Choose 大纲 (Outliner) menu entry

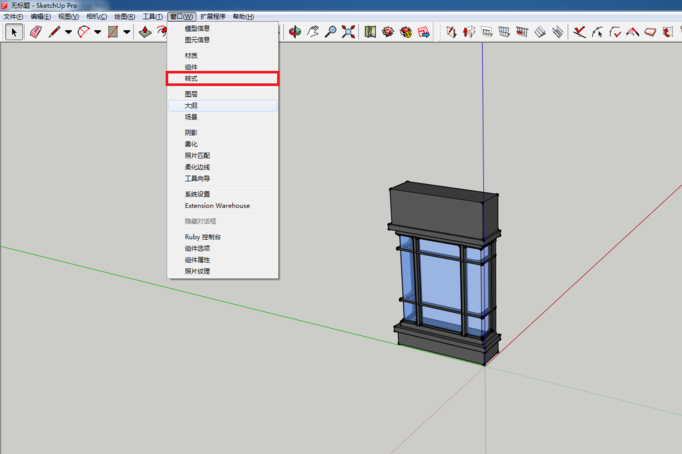point(191,105)
